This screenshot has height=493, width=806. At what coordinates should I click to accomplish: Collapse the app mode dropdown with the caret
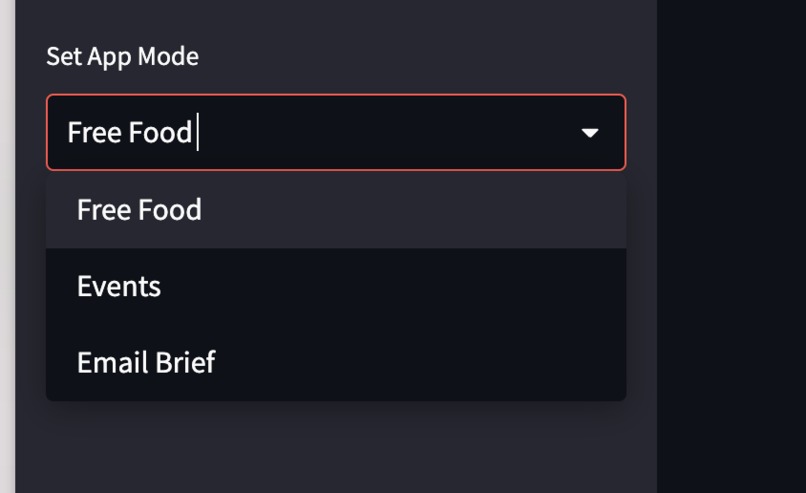click(590, 133)
